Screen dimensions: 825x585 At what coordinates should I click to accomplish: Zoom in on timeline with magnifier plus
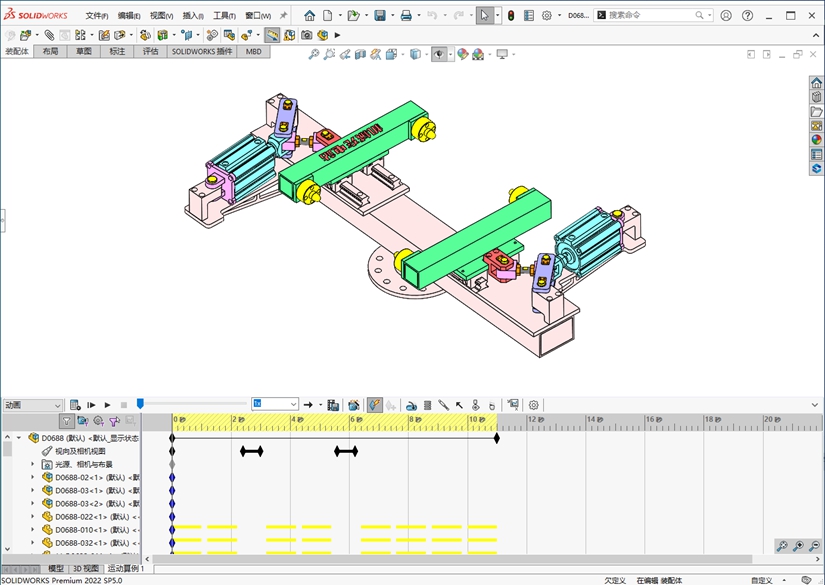tap(798, 546)
